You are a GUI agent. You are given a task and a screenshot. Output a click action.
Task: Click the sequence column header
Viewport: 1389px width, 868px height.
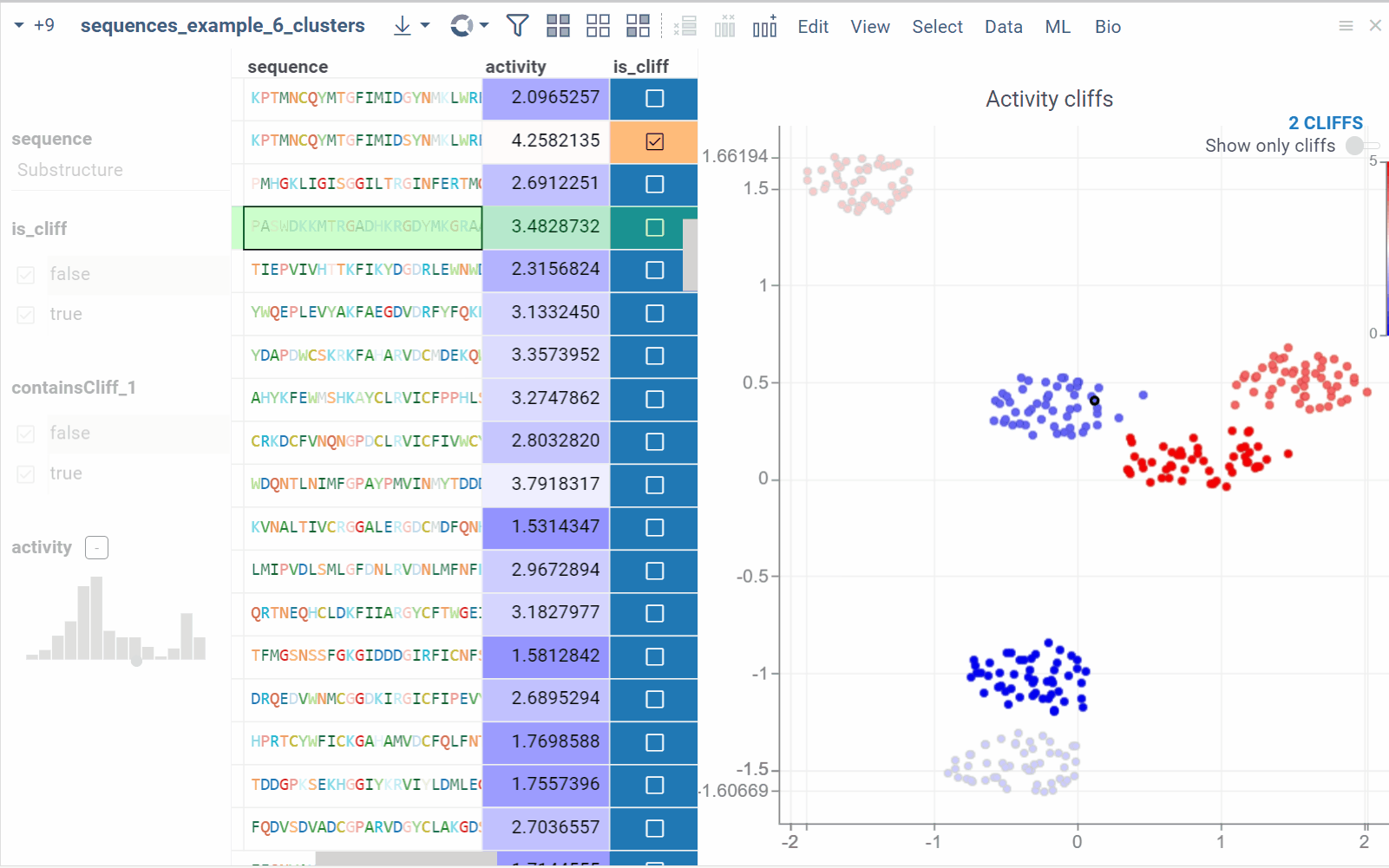click(x=288, y=67)
